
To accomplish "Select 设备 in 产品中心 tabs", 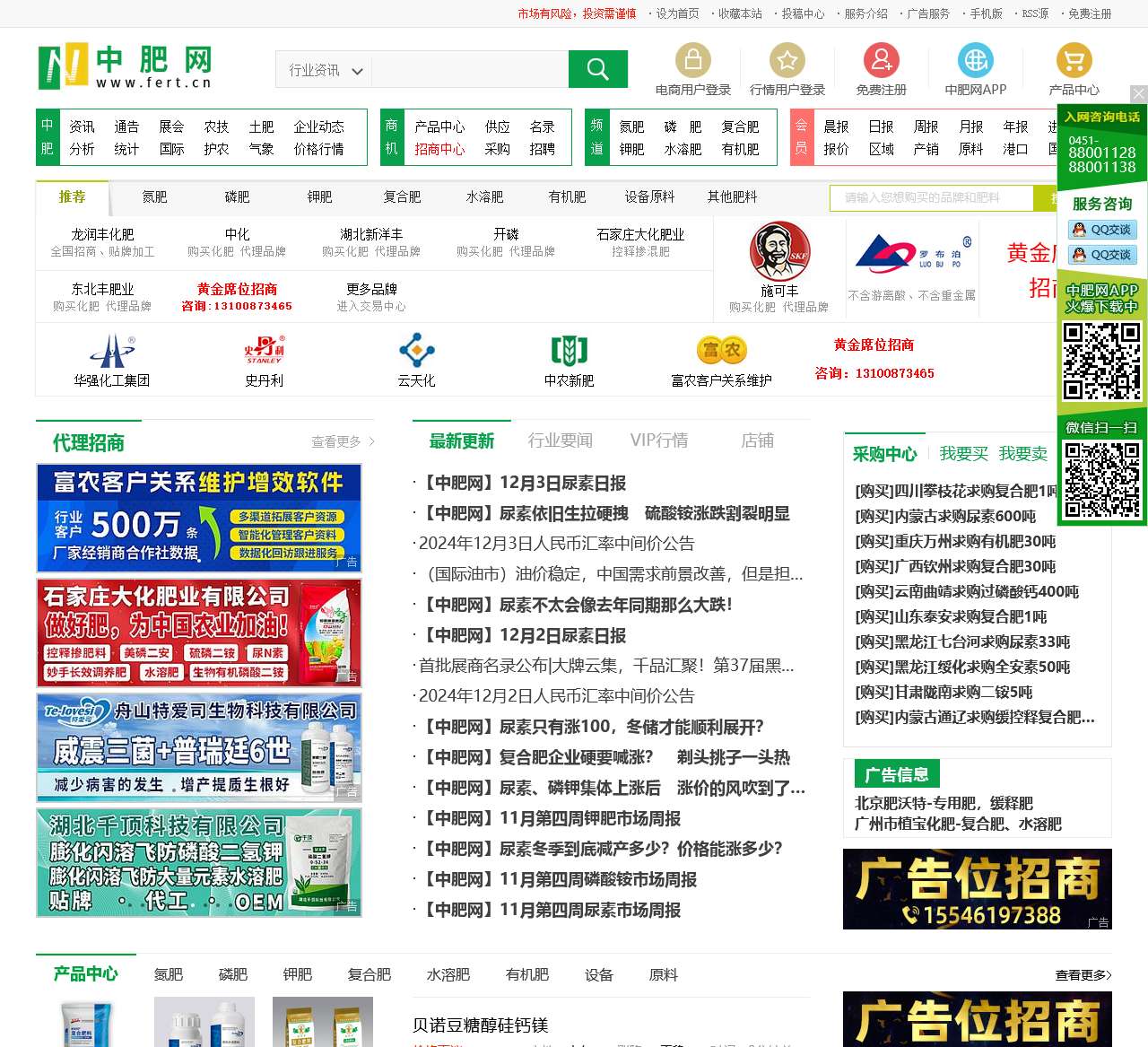I will [x=599, y=975].
